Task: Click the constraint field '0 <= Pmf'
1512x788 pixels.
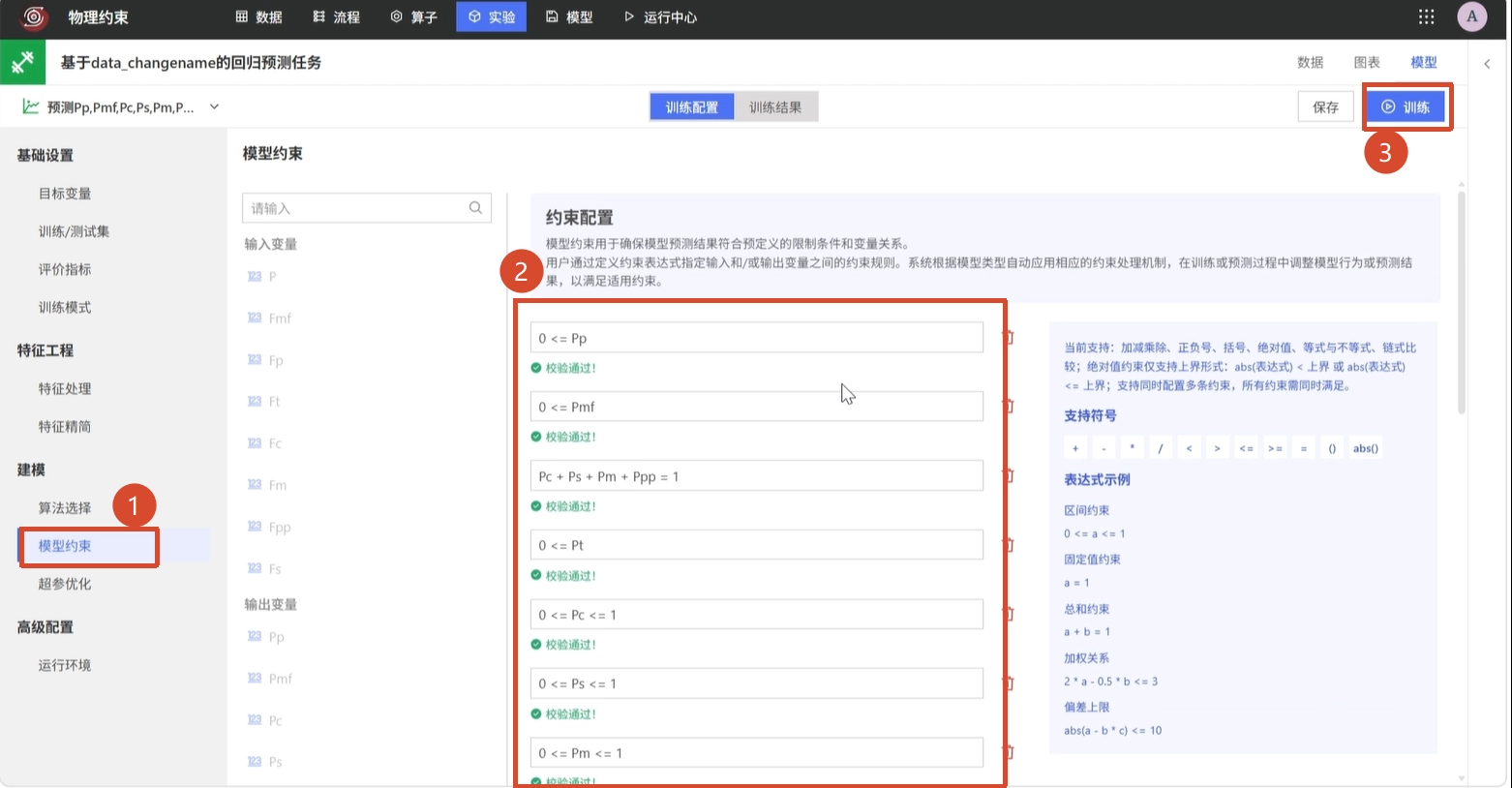Action: coord(757,407)
